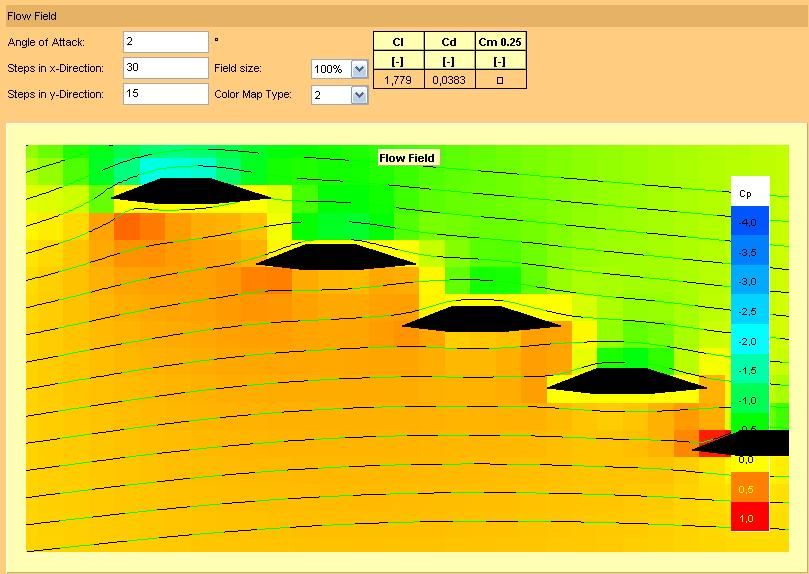The image size is (809, 574).
Task: Click the Steps in y-Direction label
Action: [x=56, y=94]
